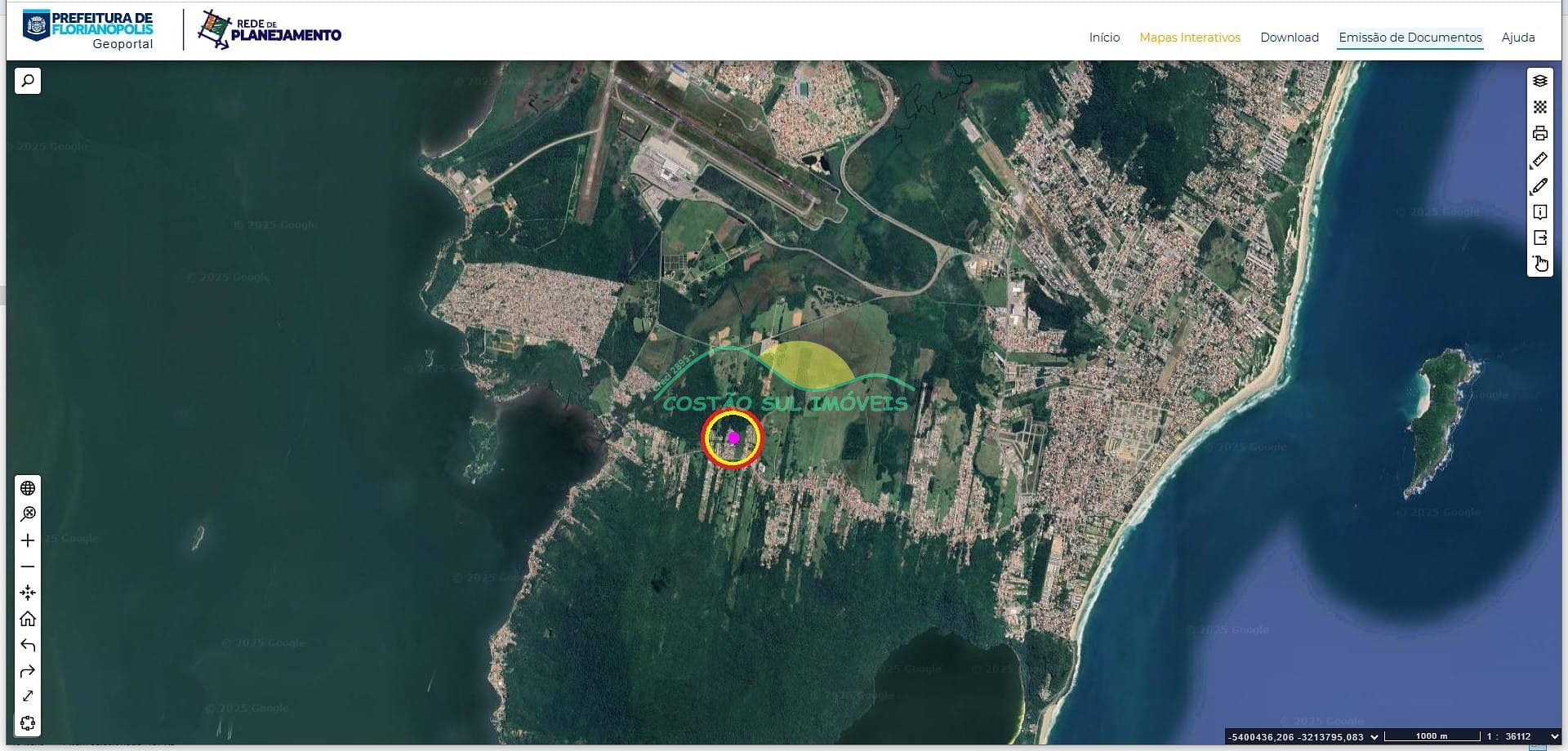Screen dimensions: 1568x751
Task: Go to Emissão de Documentos page
Action: pyautogui.click(x=1410, y=38)
